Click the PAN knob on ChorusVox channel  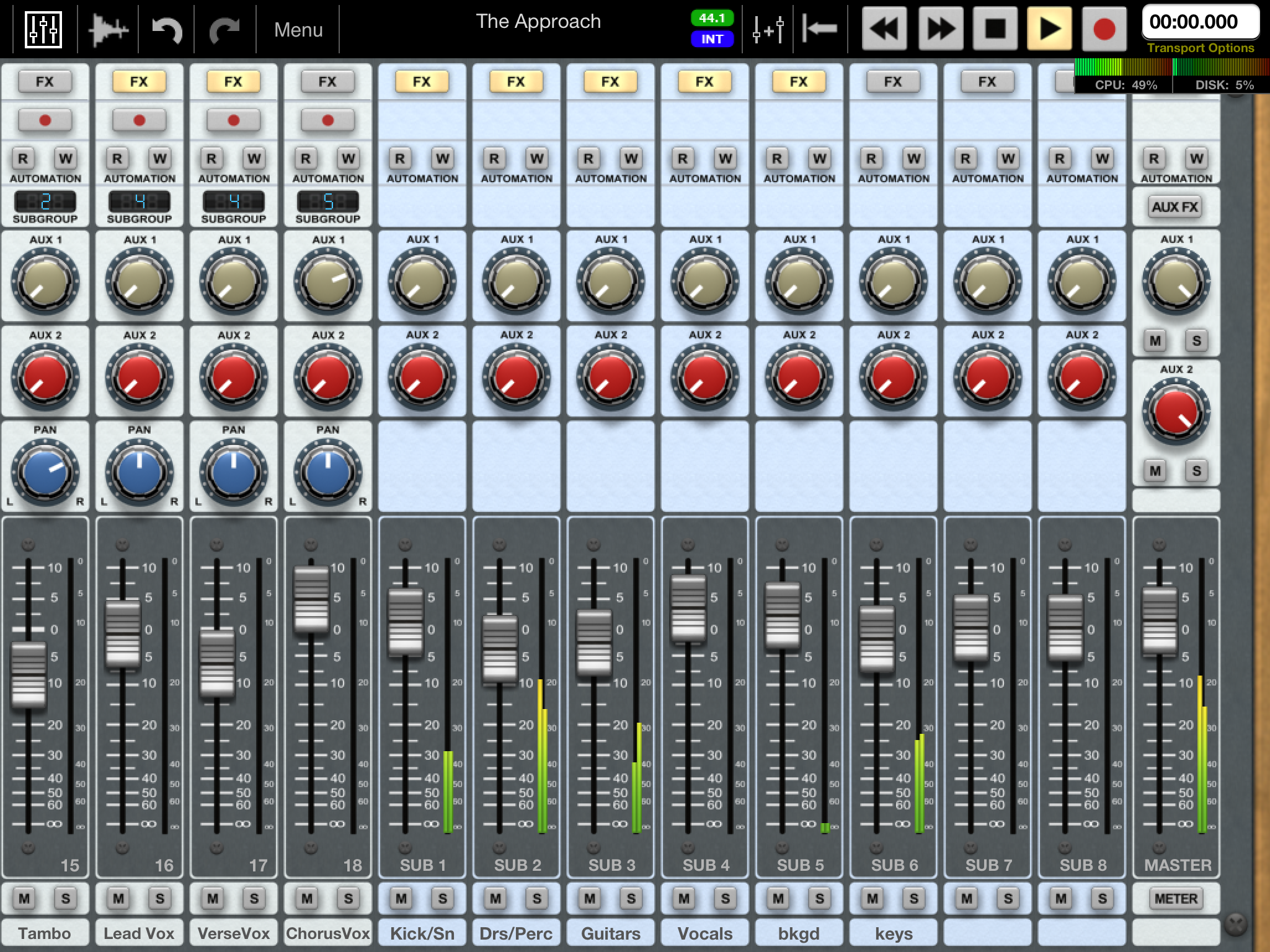point(328,472)
